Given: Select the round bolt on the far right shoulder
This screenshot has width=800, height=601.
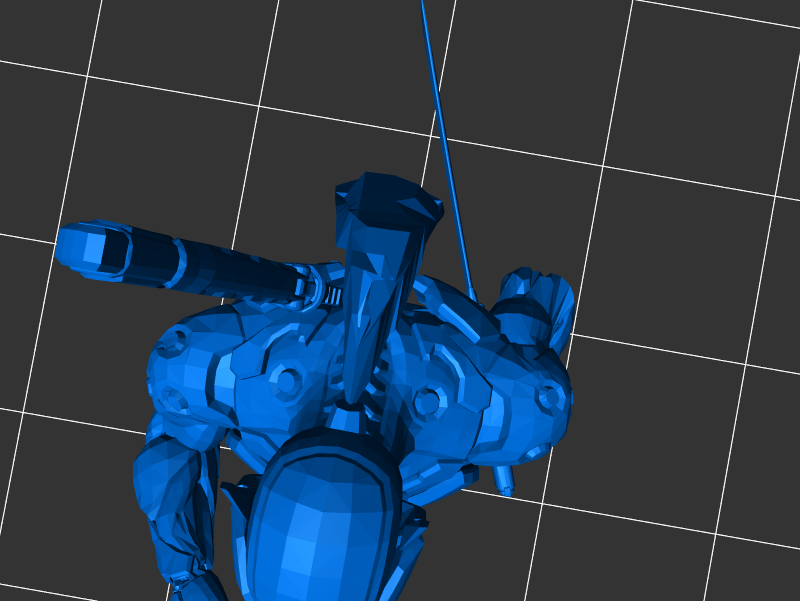Looking at the screenshot, I should click(548, 397).
